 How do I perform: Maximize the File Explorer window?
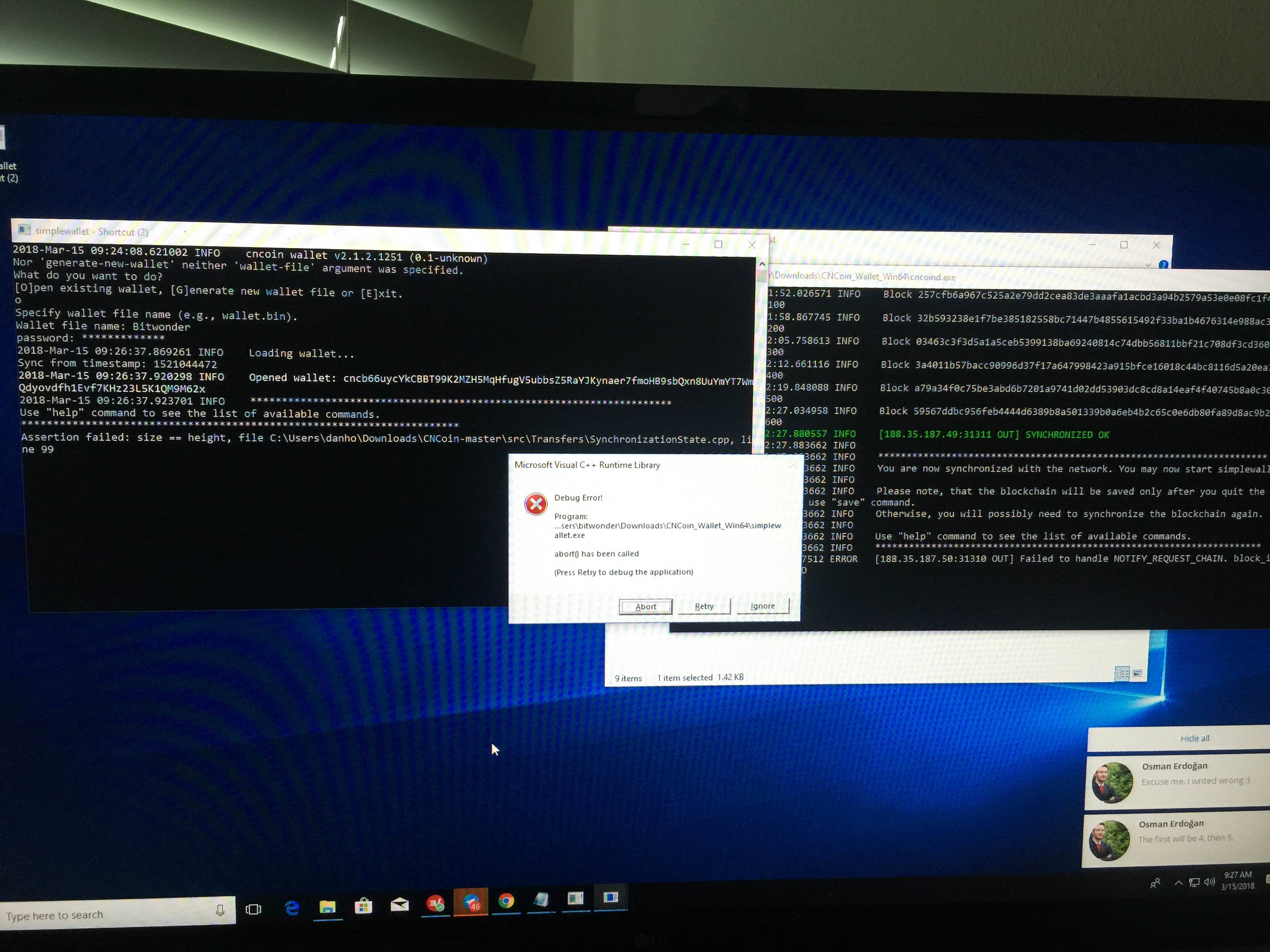pos(1124,245)
